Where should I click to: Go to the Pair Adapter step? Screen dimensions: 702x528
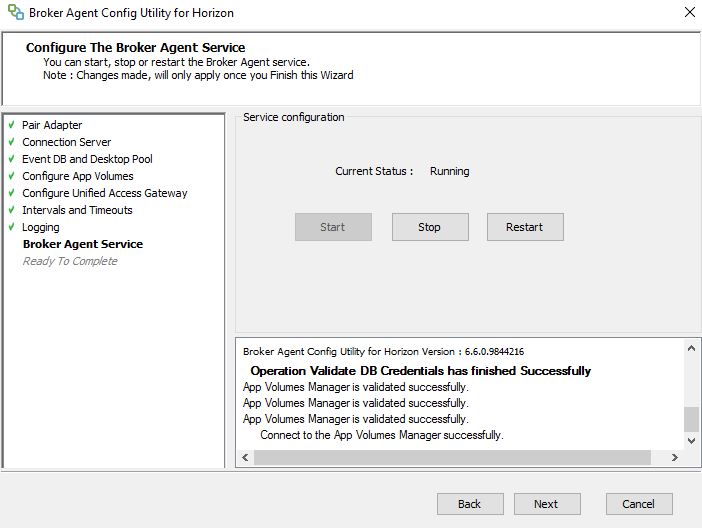click(52, 125)
